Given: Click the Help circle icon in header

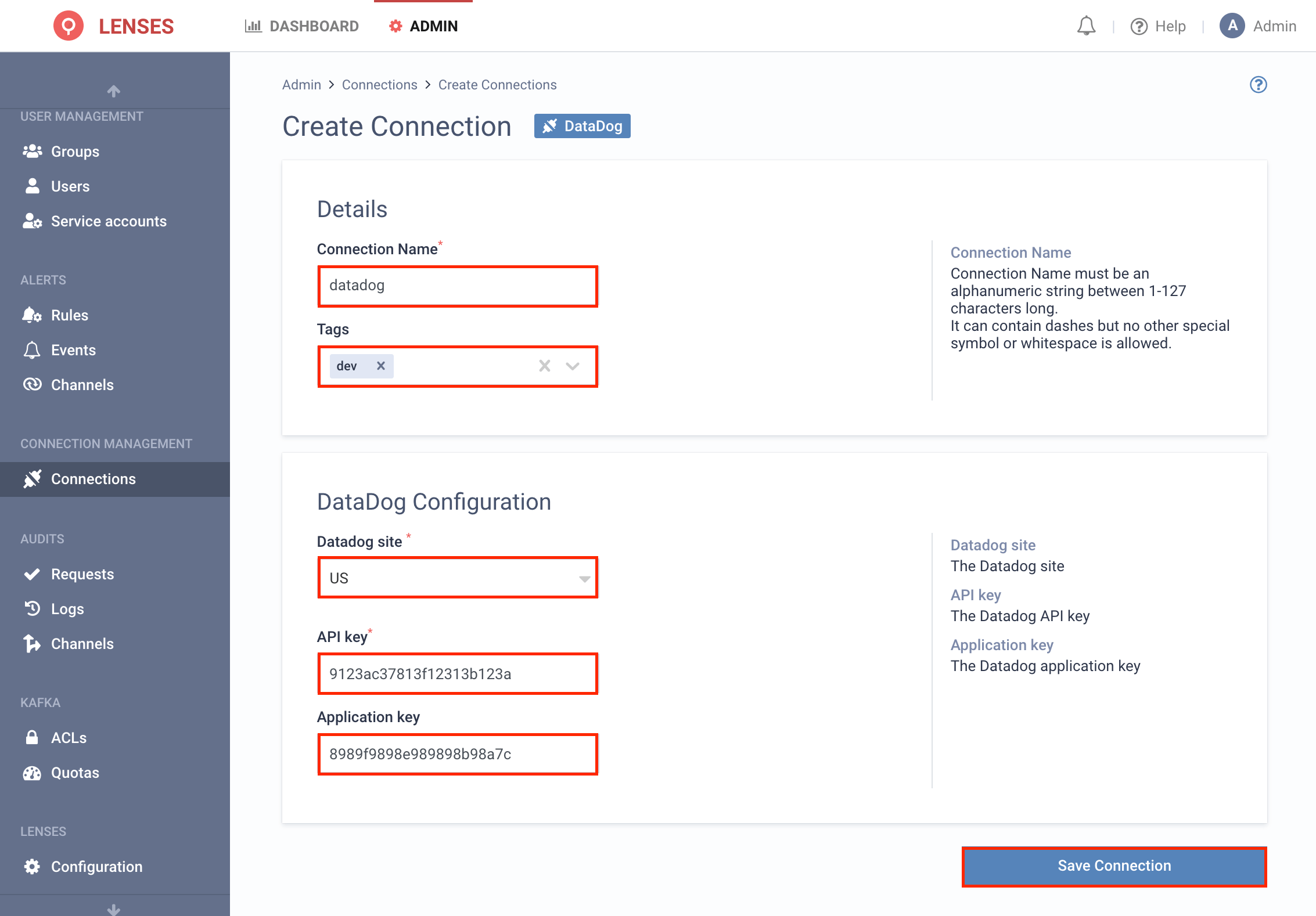Looking at the screenshot, I should 1139,26.
